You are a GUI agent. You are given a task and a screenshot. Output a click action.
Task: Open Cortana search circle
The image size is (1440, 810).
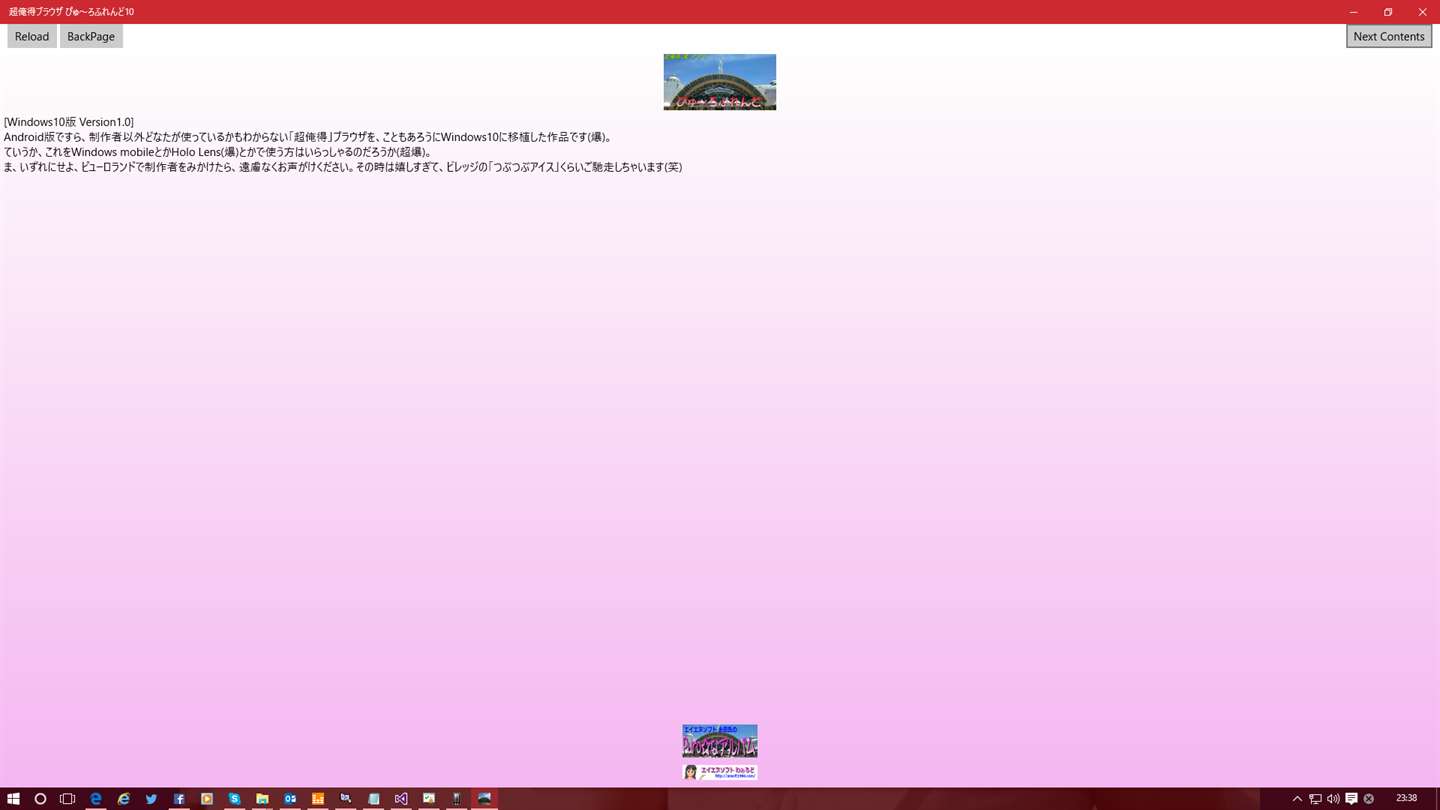click(40, 799)
